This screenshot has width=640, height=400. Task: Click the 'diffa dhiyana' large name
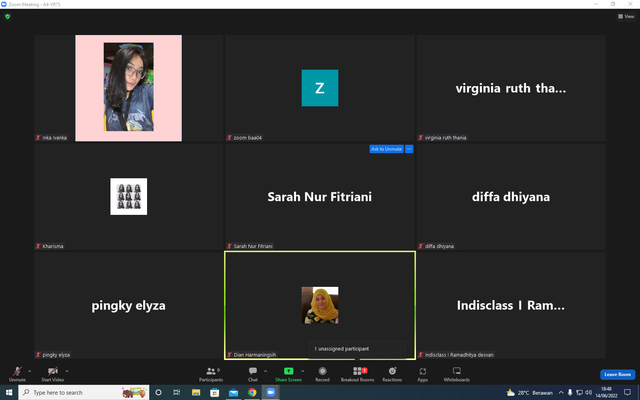pos(511,197)
